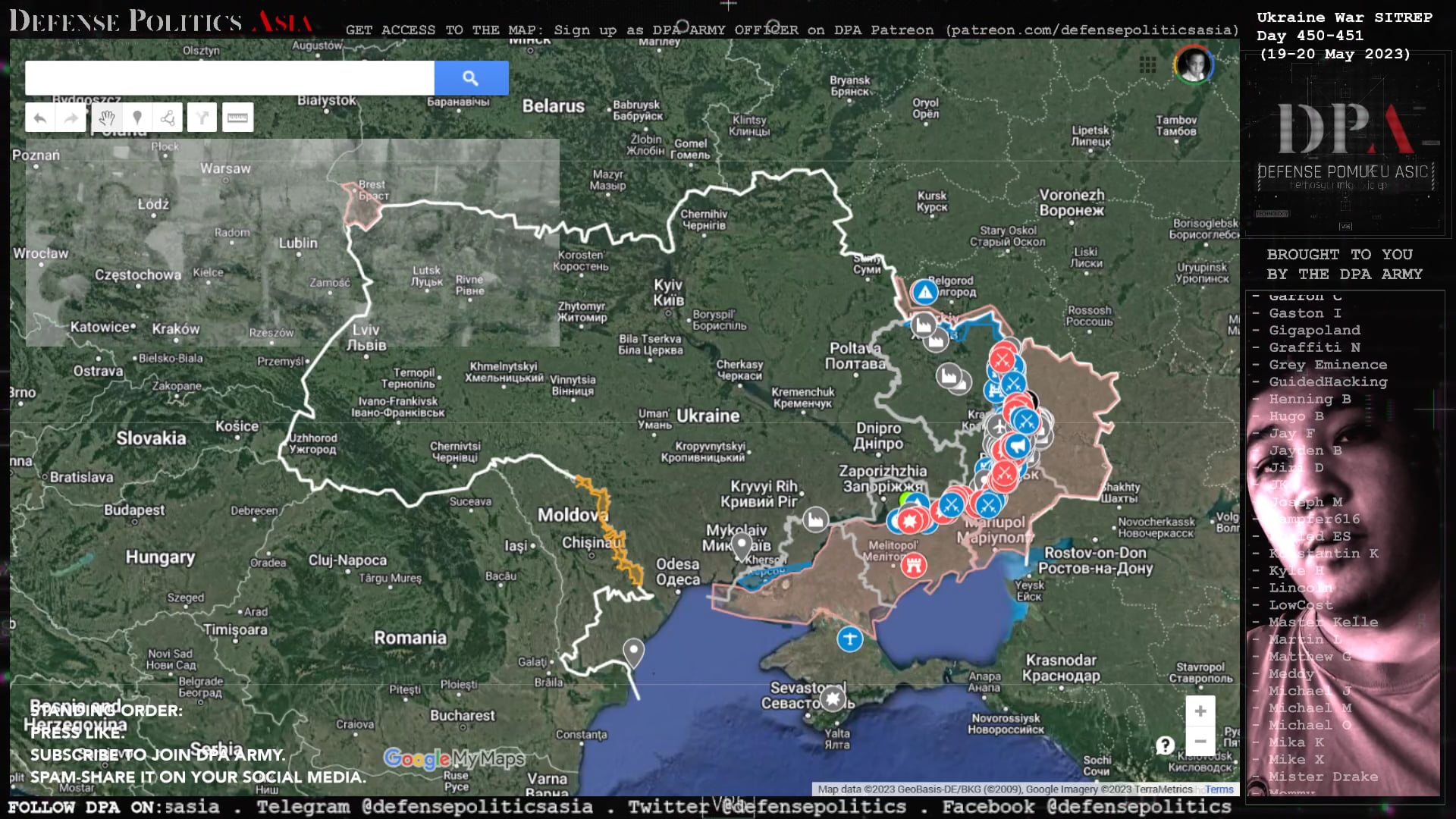Click the Redo arrow in map toolbar
Screen dimensions: 1456x819
[71, 118]
